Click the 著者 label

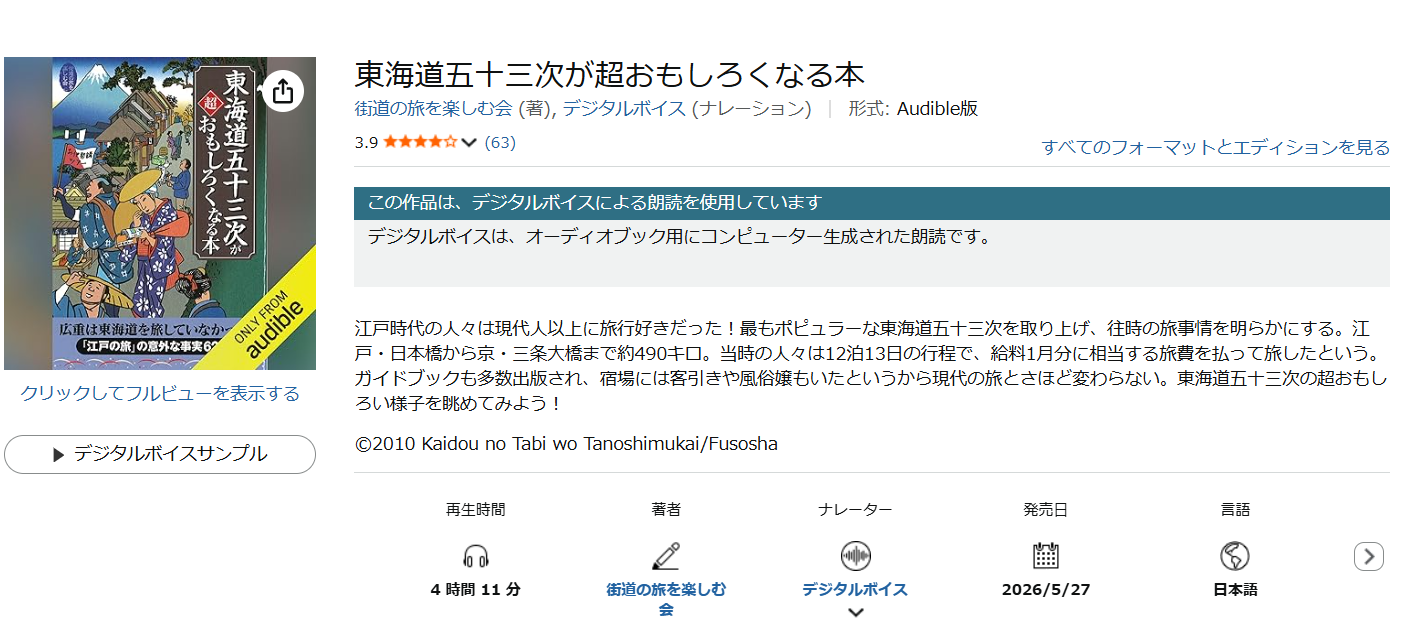(x=666, y=510)
